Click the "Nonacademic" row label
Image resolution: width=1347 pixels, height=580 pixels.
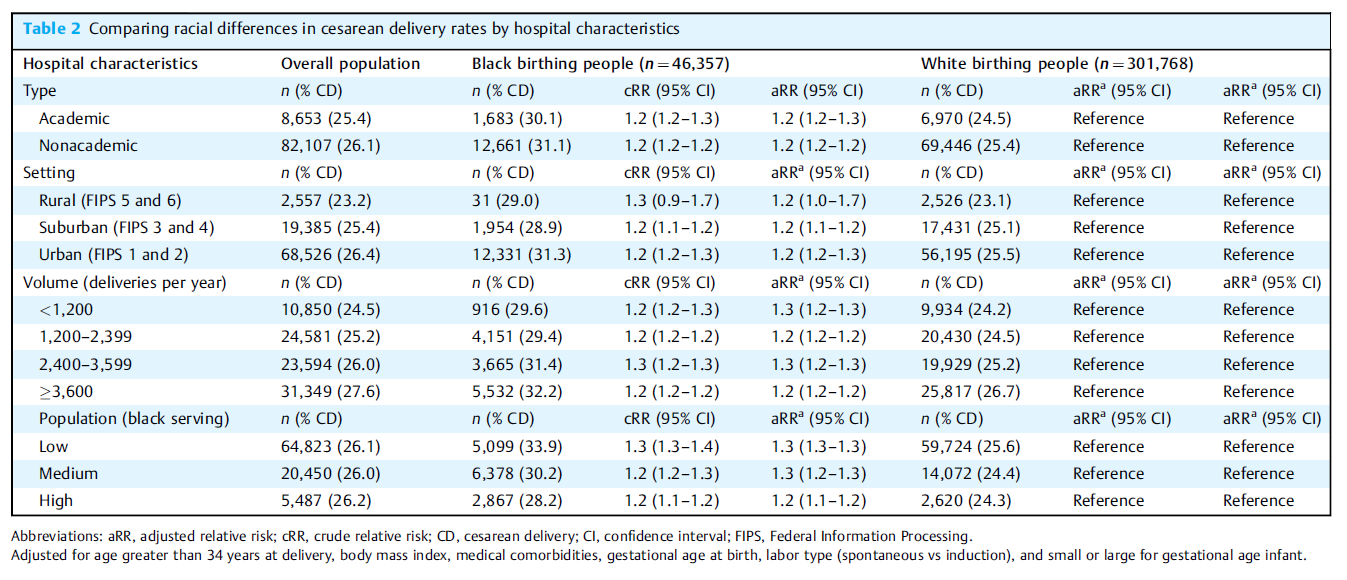(88, 145)
